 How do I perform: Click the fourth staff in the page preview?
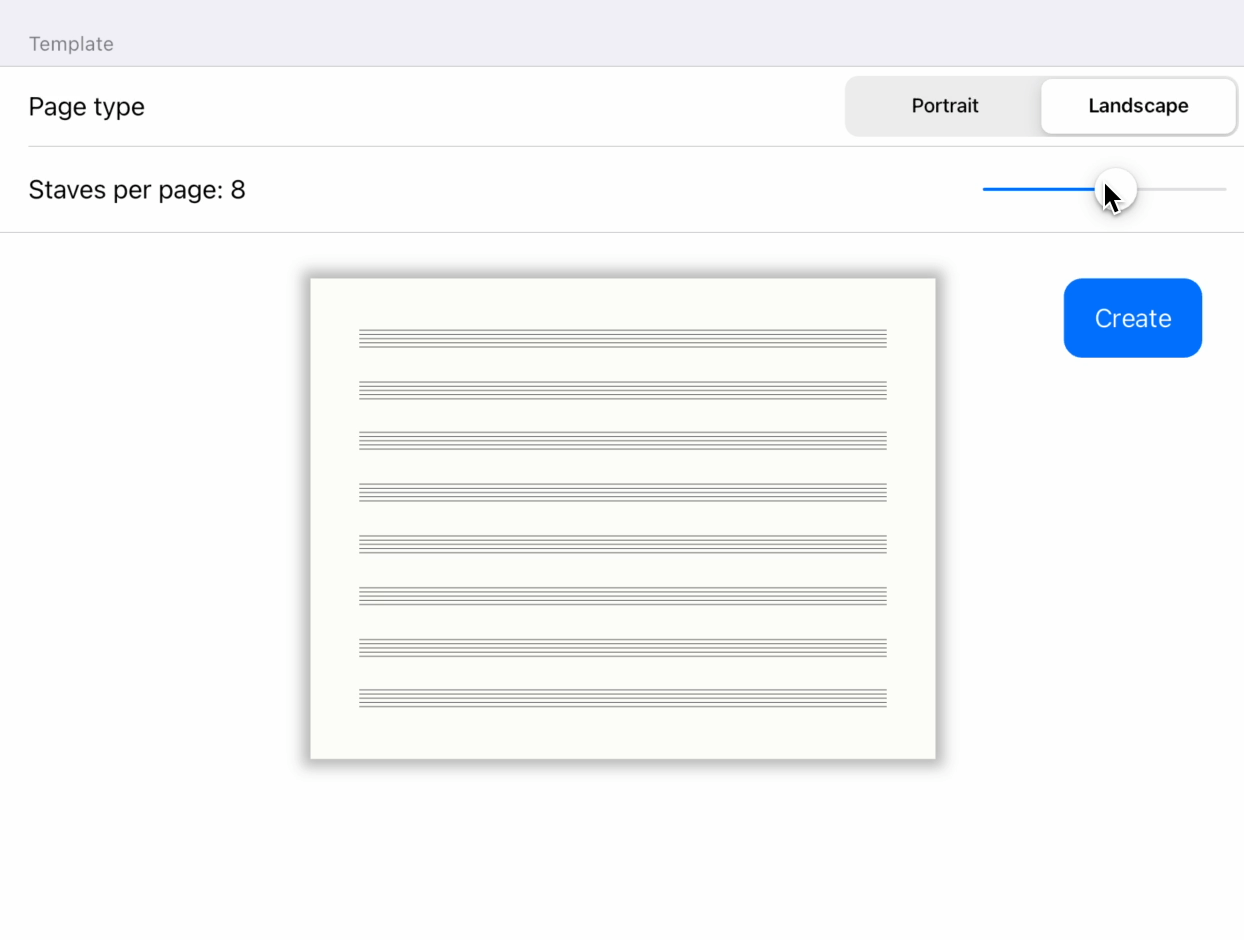(622, 493)
